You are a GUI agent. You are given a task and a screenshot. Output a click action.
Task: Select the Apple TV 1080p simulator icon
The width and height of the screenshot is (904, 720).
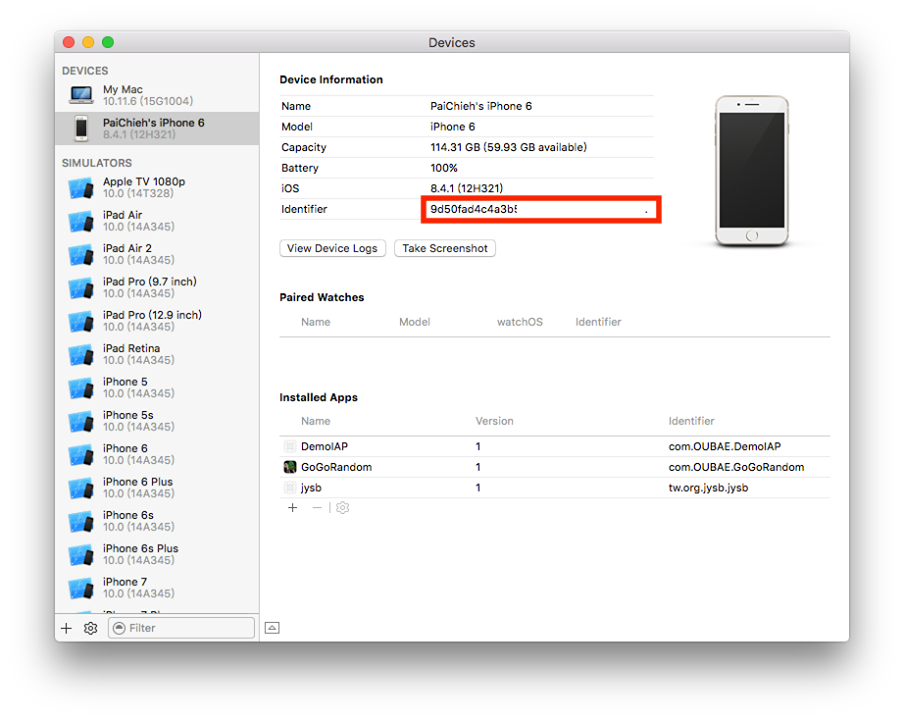pyautogui.click(x=81, y=186)
